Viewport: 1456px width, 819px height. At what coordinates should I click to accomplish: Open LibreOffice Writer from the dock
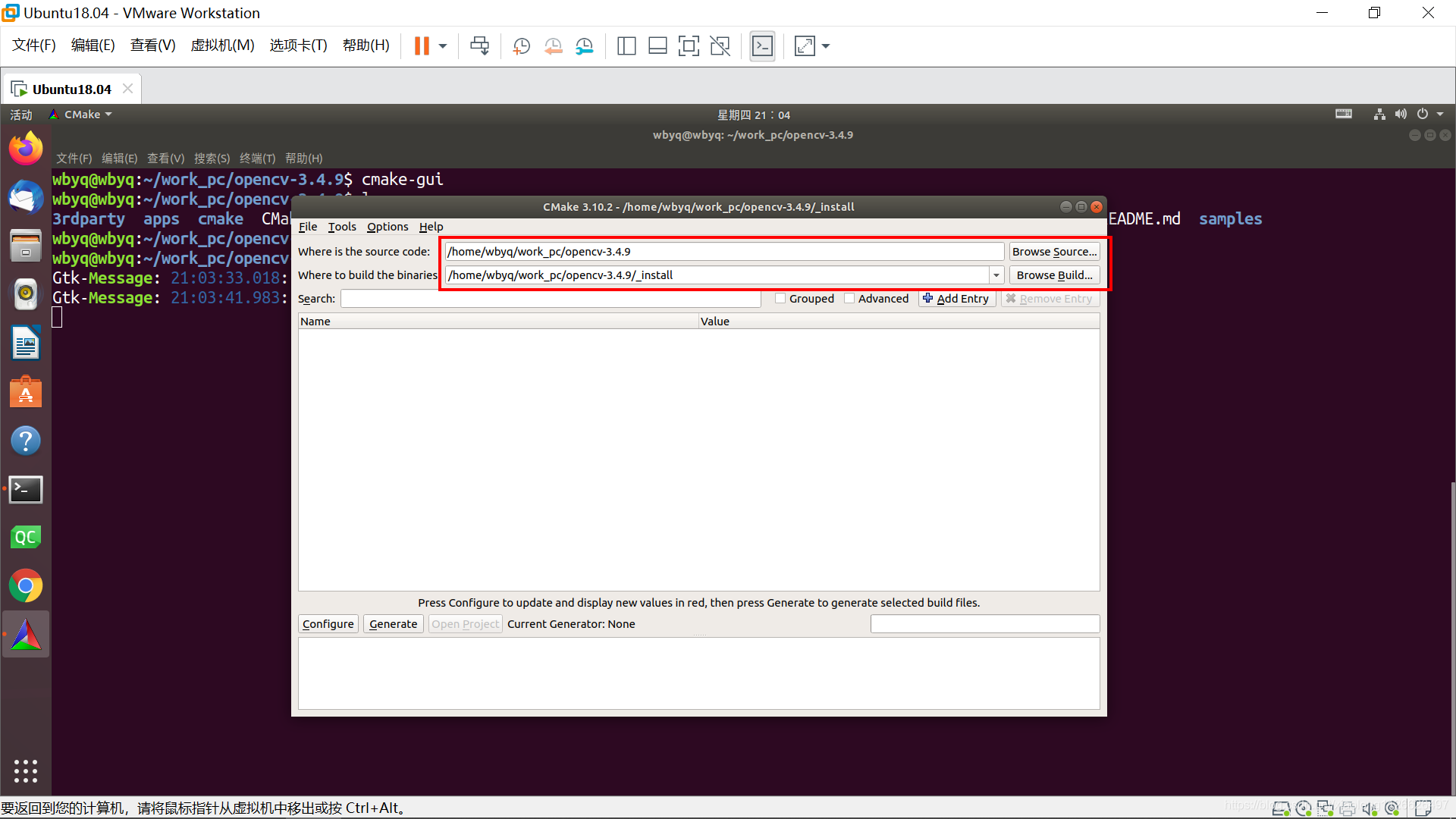pos(26,344)
